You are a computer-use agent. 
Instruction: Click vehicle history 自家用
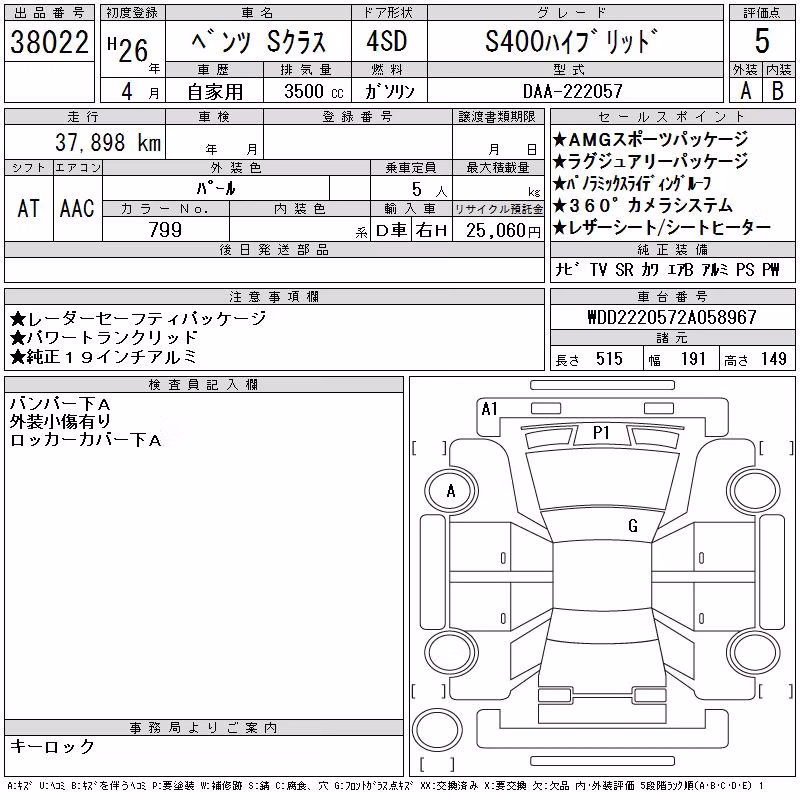point(215,92)
